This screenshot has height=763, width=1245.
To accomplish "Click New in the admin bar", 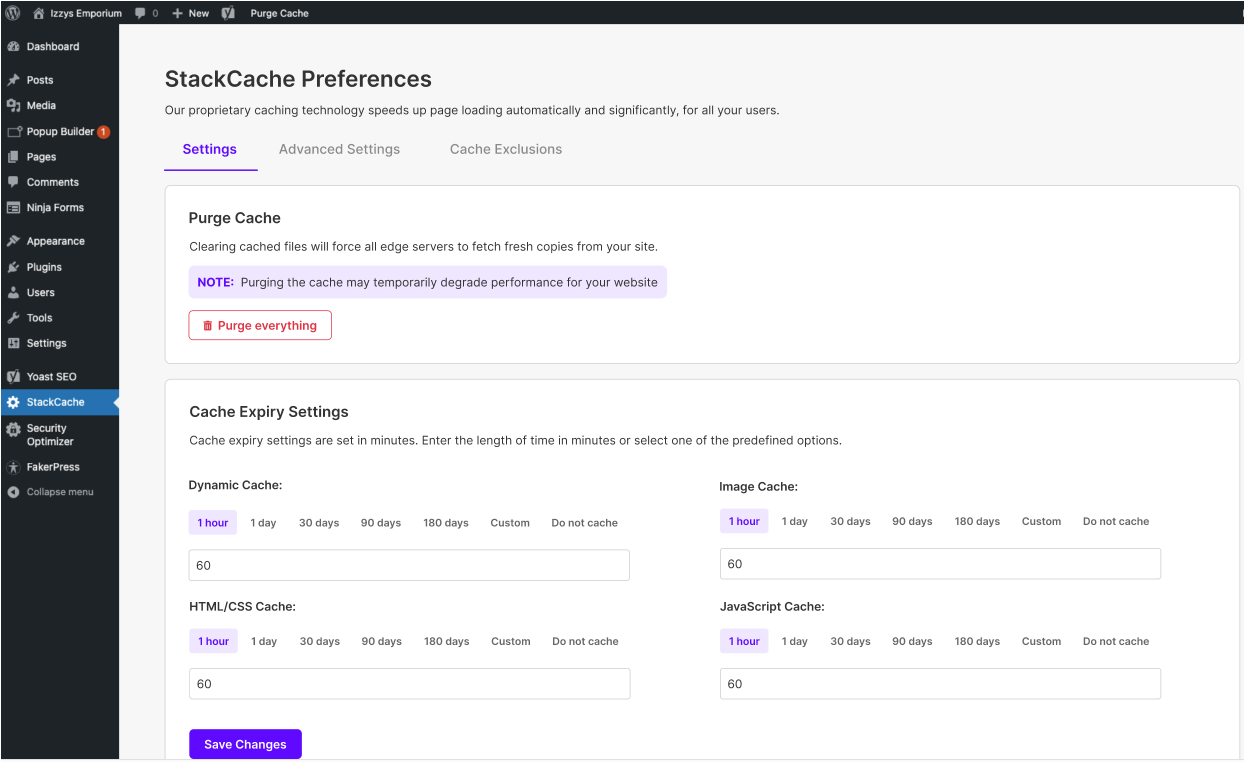I will pyautogui.click(x=199, y=13).
